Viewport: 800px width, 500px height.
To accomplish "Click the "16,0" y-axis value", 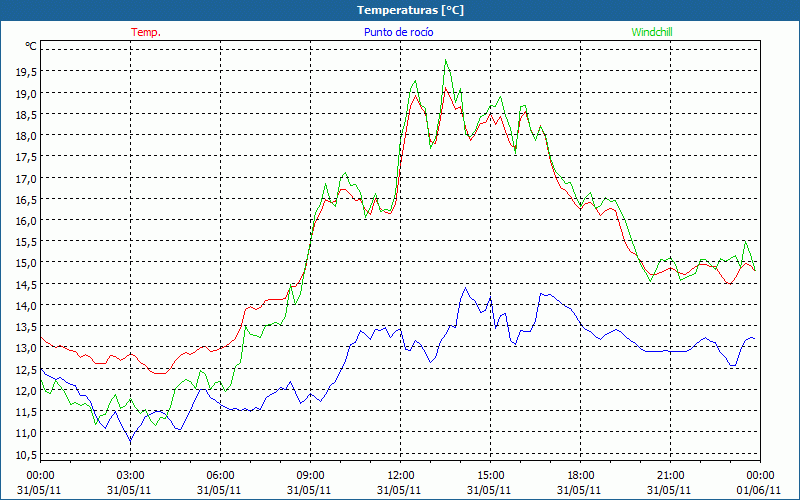I will (x=26, y=220).
